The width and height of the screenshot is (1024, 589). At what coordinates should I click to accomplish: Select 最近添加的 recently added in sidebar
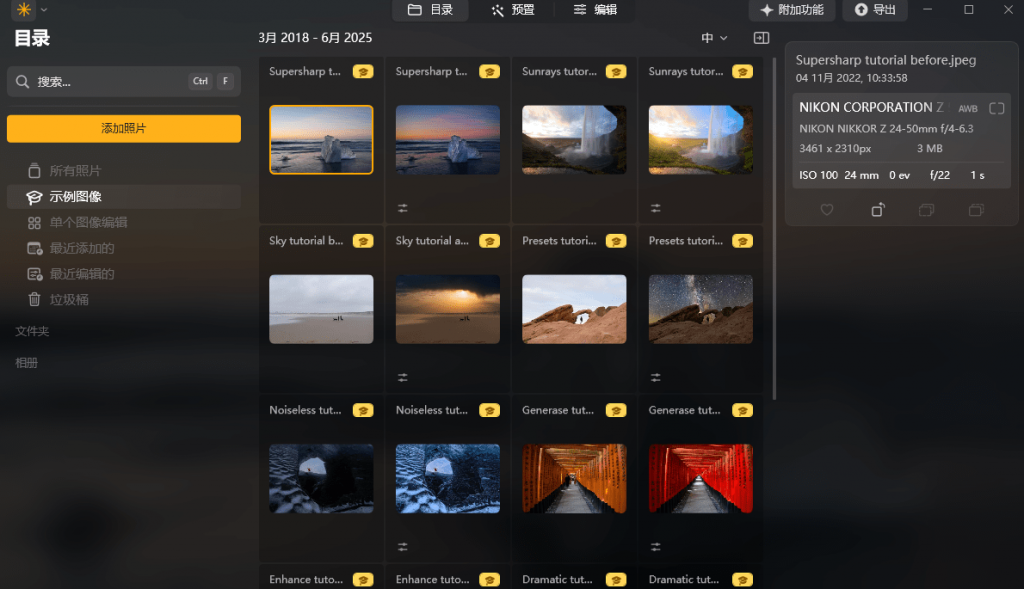pos(81,248)
